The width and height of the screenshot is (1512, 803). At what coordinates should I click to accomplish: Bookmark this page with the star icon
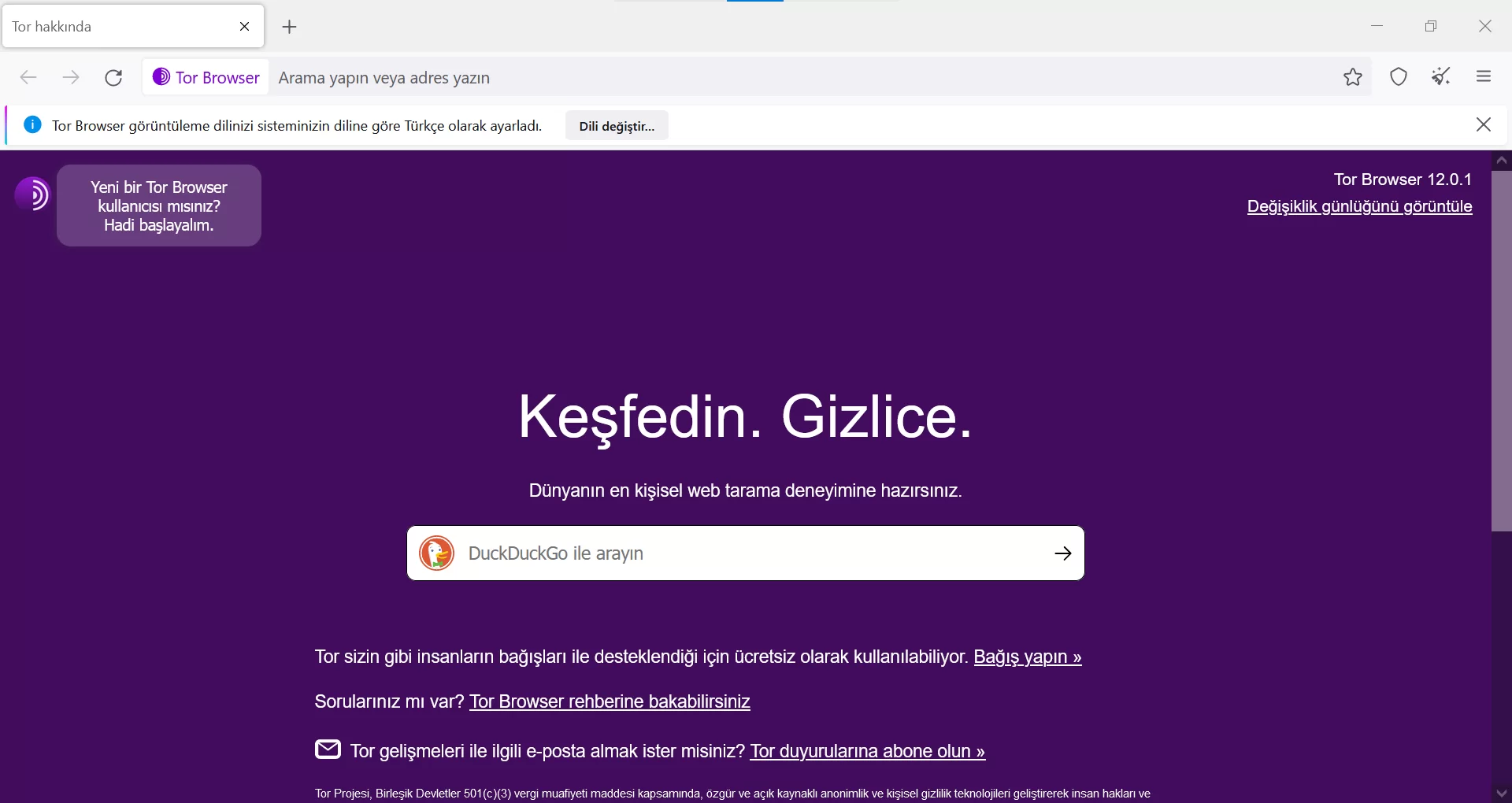[x=1353, y=77]
